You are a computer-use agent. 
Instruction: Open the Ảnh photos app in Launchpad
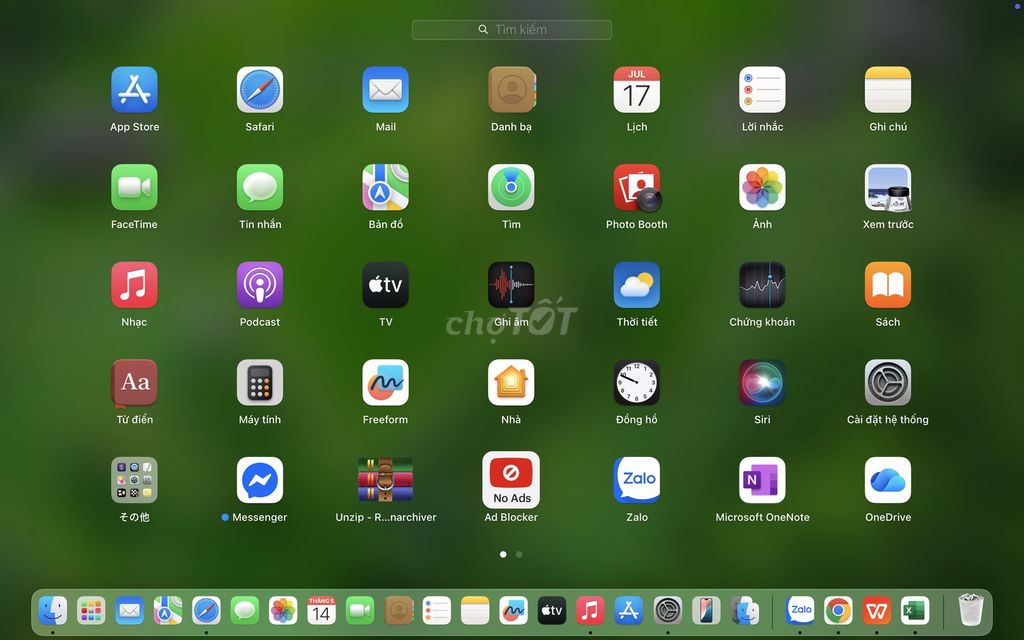[762, 187]
